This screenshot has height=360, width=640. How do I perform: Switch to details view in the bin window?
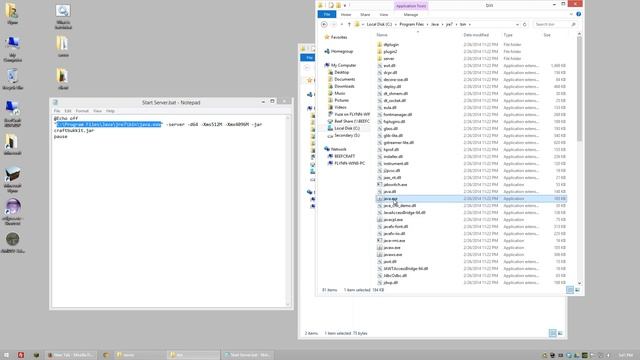point(570,290)
